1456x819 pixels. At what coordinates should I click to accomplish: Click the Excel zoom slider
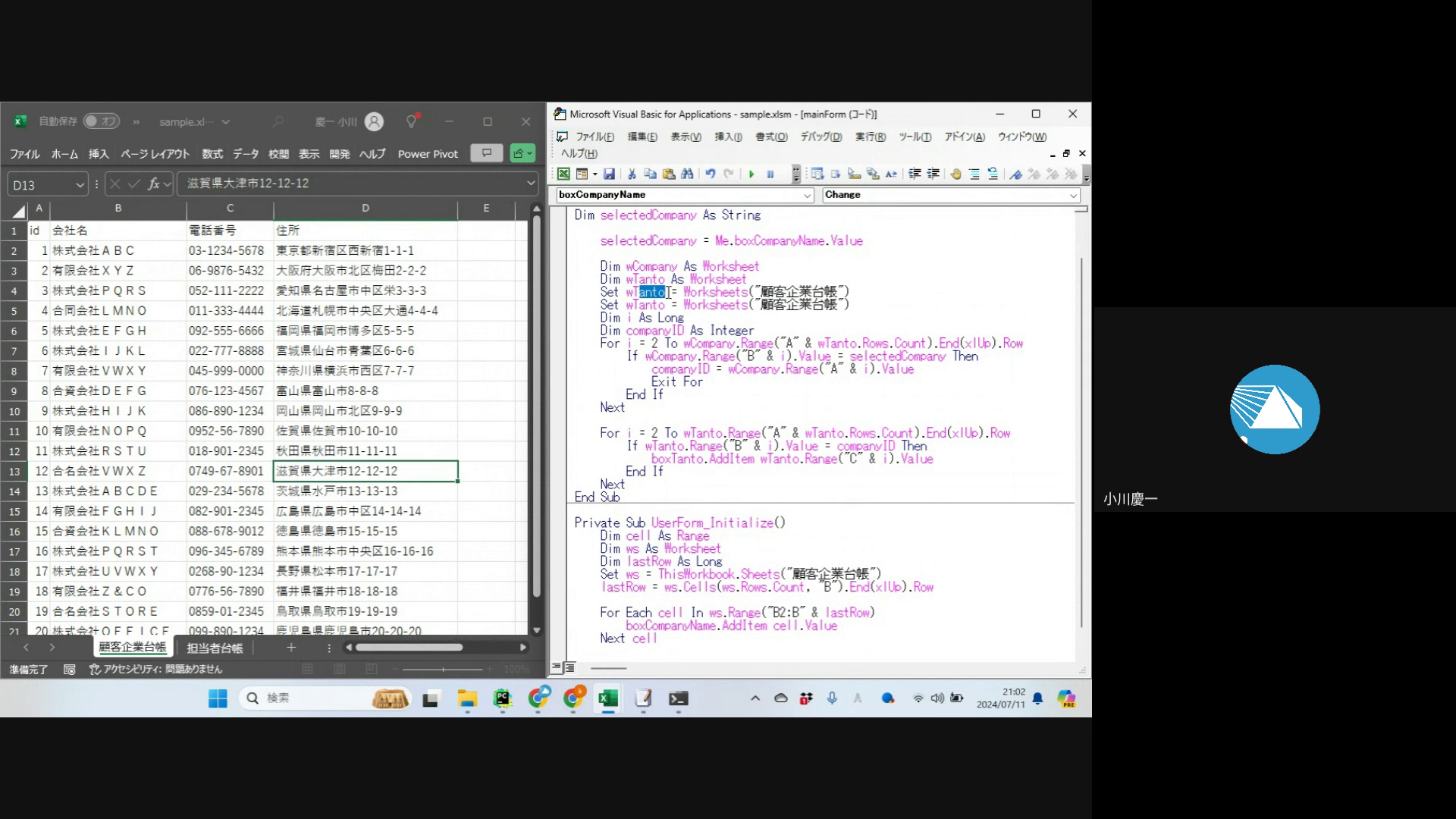pyautogui.click(x=444, y=670)
